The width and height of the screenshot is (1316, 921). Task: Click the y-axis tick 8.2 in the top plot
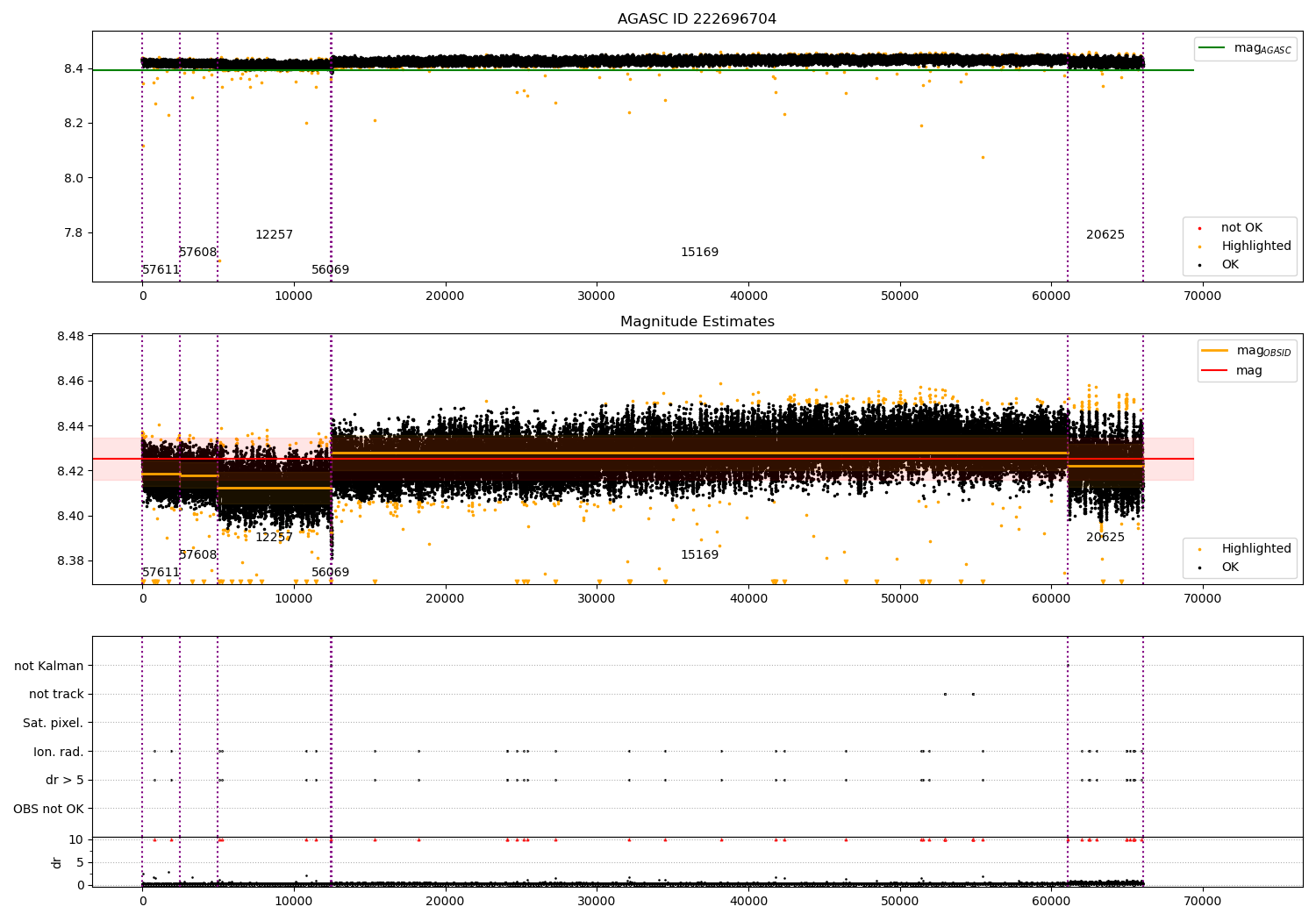(73, 124)
